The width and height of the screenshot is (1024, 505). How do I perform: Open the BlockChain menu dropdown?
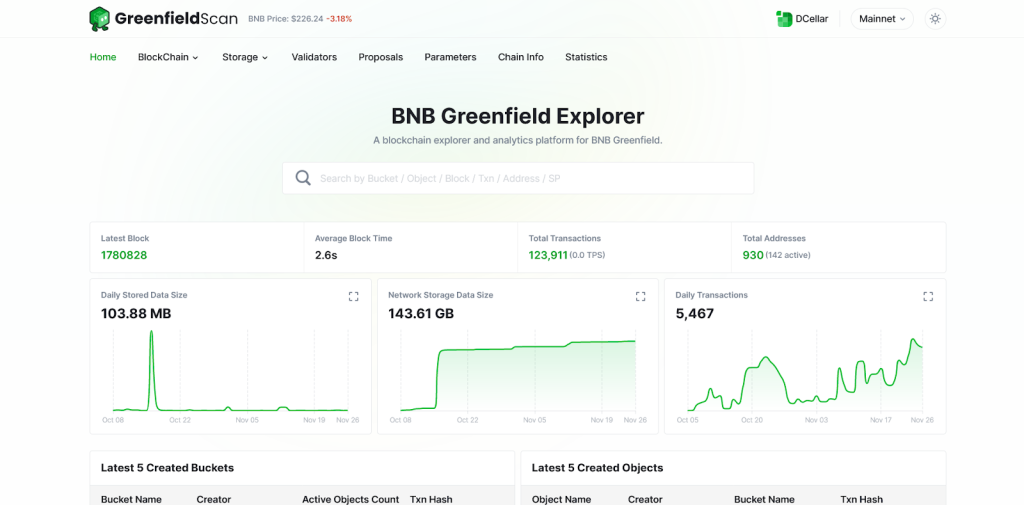click(168, 57)
